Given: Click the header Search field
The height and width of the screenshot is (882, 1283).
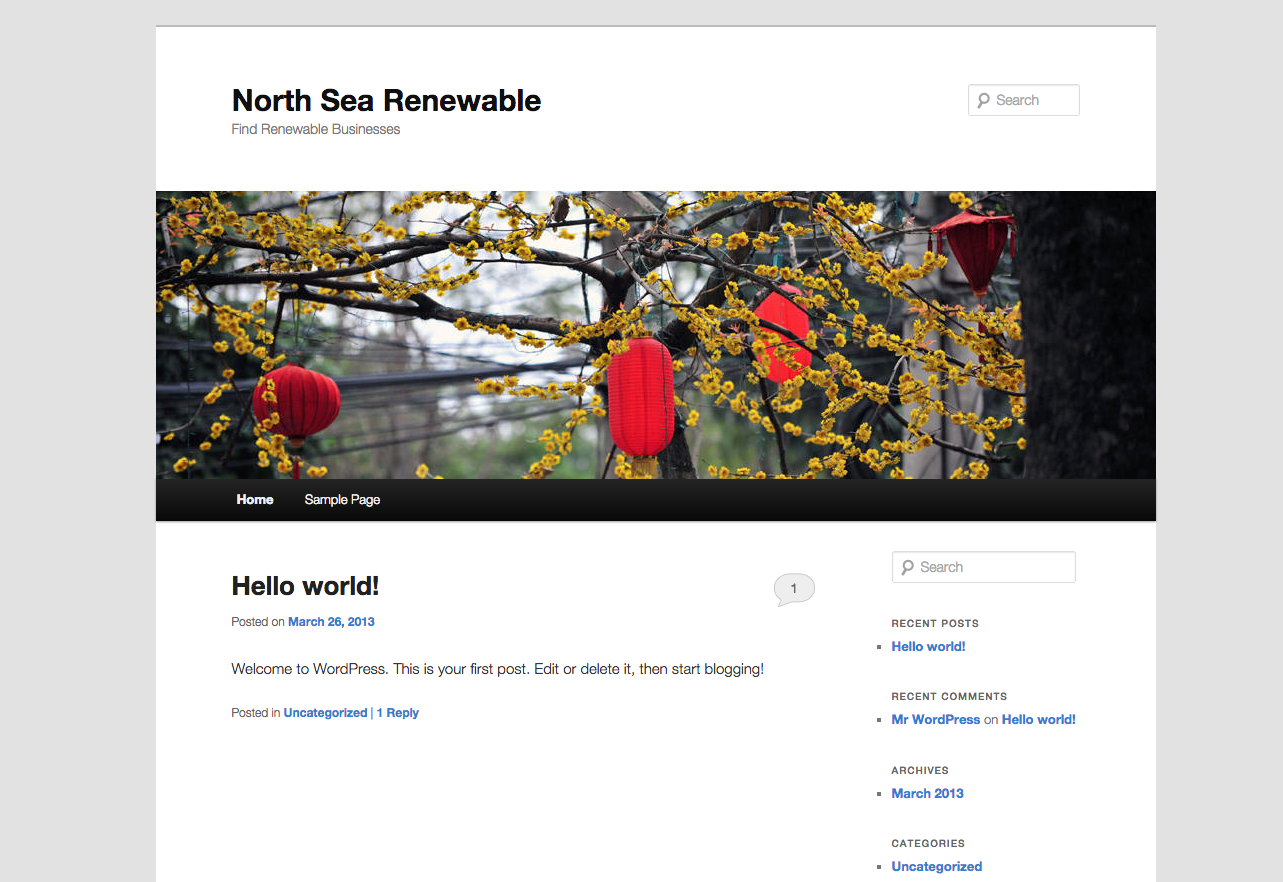Looking at the screenshot, I should tap(1023, 100).
